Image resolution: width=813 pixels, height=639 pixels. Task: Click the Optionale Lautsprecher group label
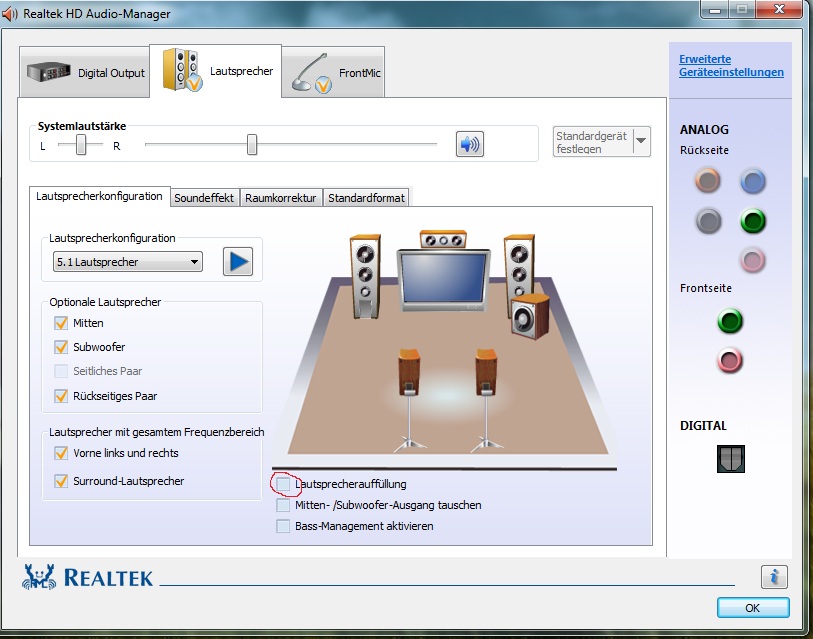pos(105,302)
